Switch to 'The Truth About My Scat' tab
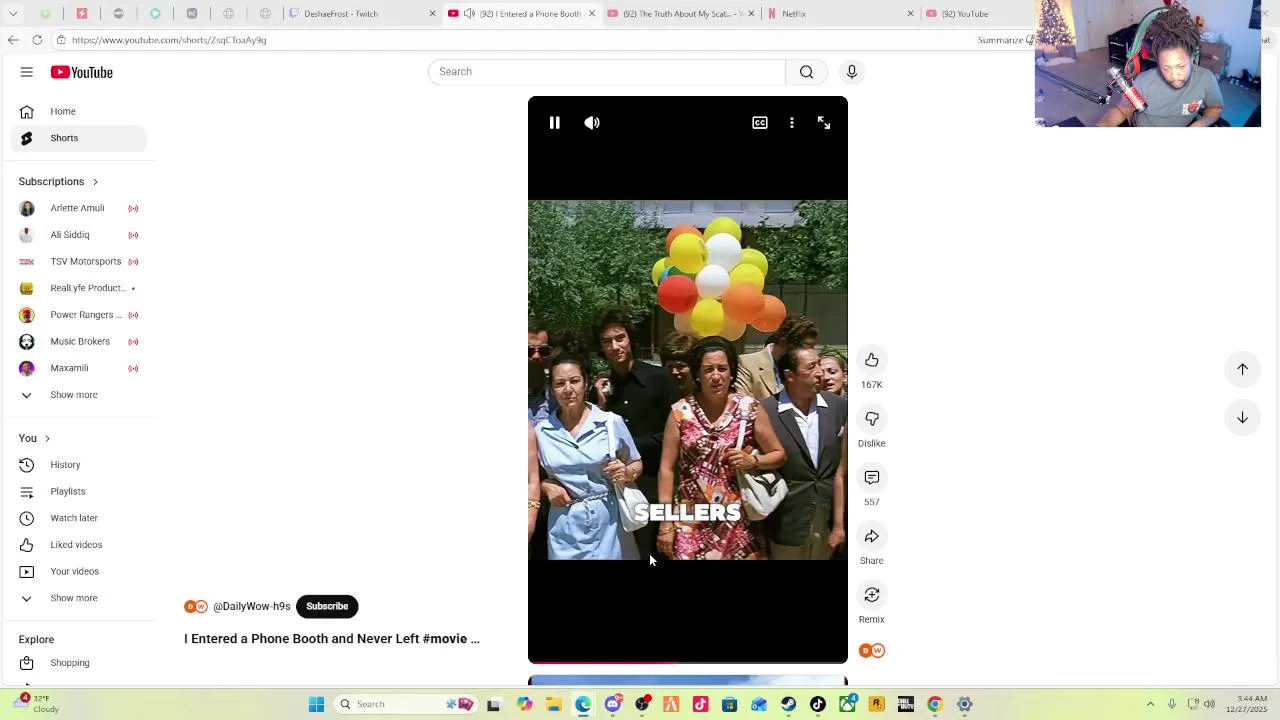This screenshot has width=1280, height=720. tap(680, 13)
